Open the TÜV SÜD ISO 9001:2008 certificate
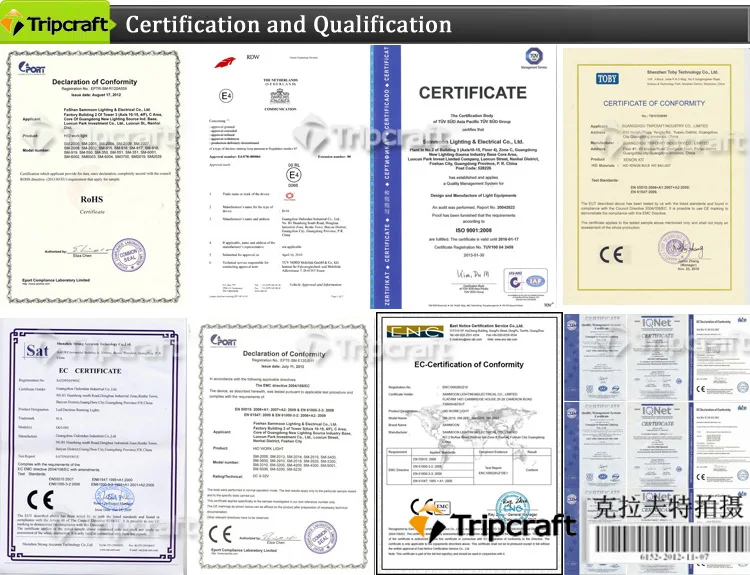750x575 pixels. pyautogui.click(x=463, y=177)
